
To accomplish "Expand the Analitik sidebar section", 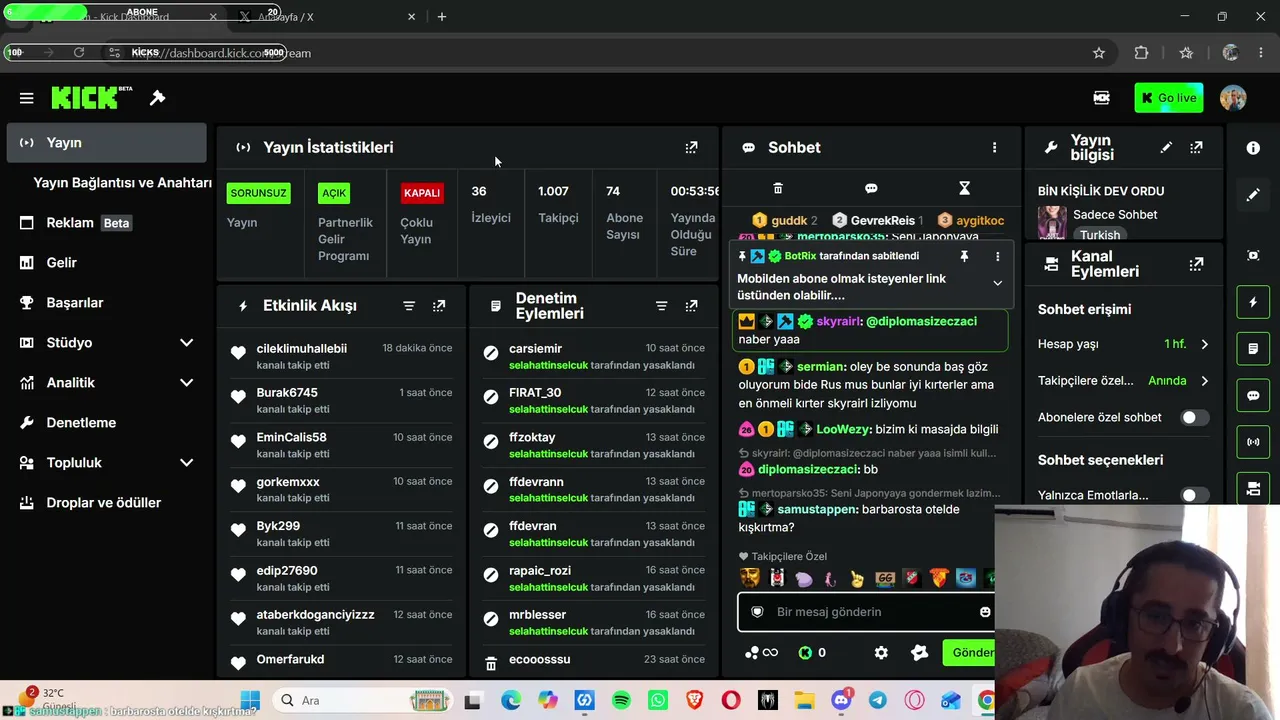I will pos(186,383).
